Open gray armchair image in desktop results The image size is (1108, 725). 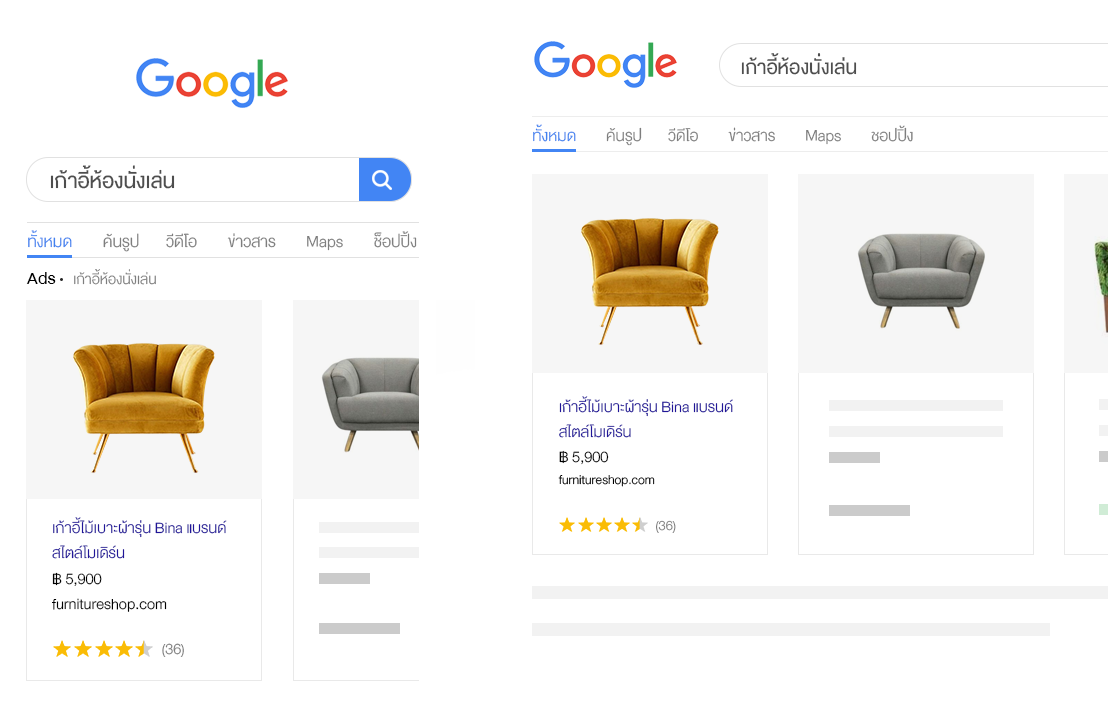pos(916,273)
